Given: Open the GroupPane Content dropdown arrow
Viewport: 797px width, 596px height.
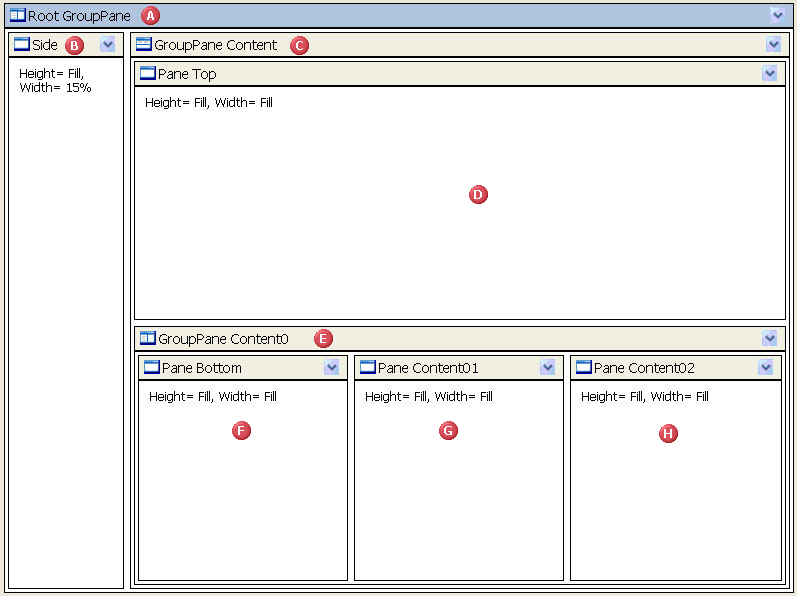Looking at the screenshot, I should (773, 45).
